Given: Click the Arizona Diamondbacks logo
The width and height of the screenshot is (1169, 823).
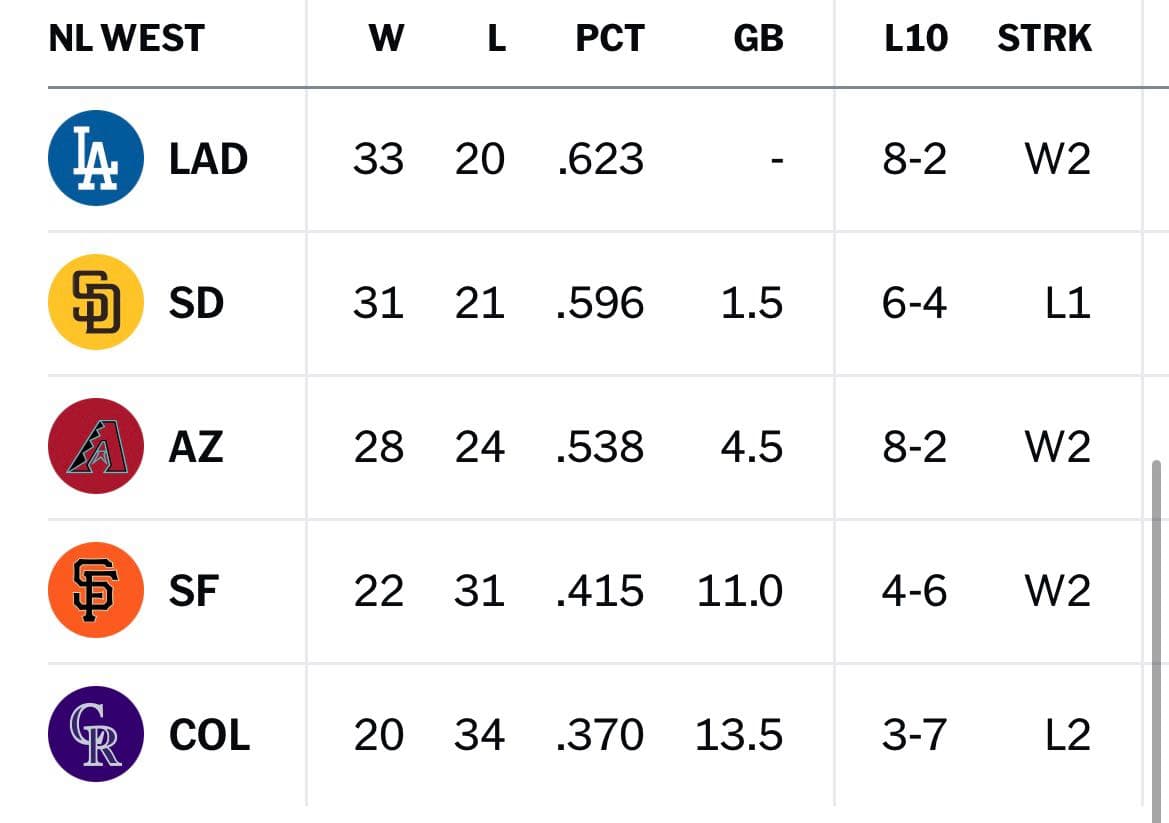Looking at the screenshot, I should point(95,446).
